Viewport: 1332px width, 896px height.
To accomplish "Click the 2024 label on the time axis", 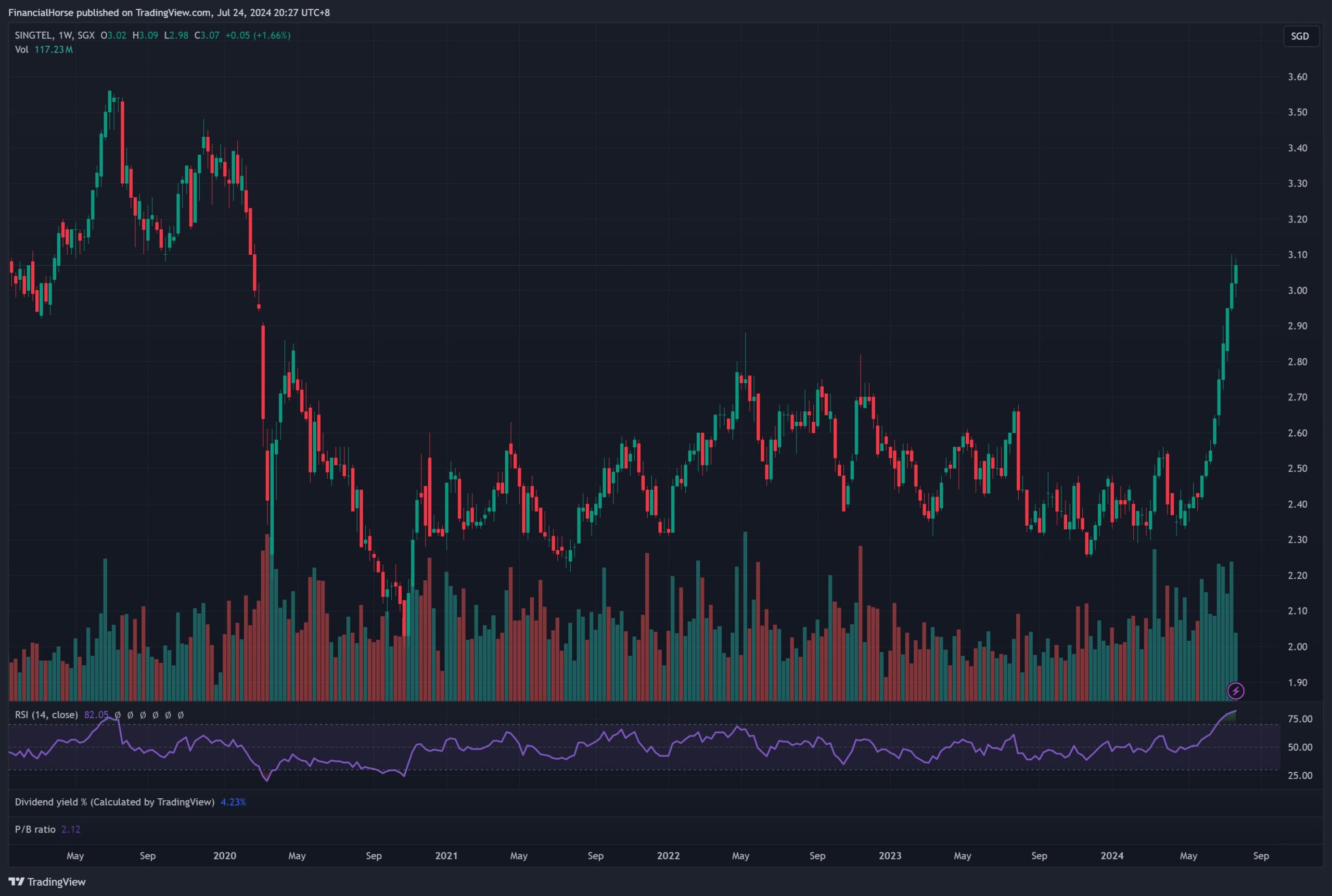I will [1112, 856].
